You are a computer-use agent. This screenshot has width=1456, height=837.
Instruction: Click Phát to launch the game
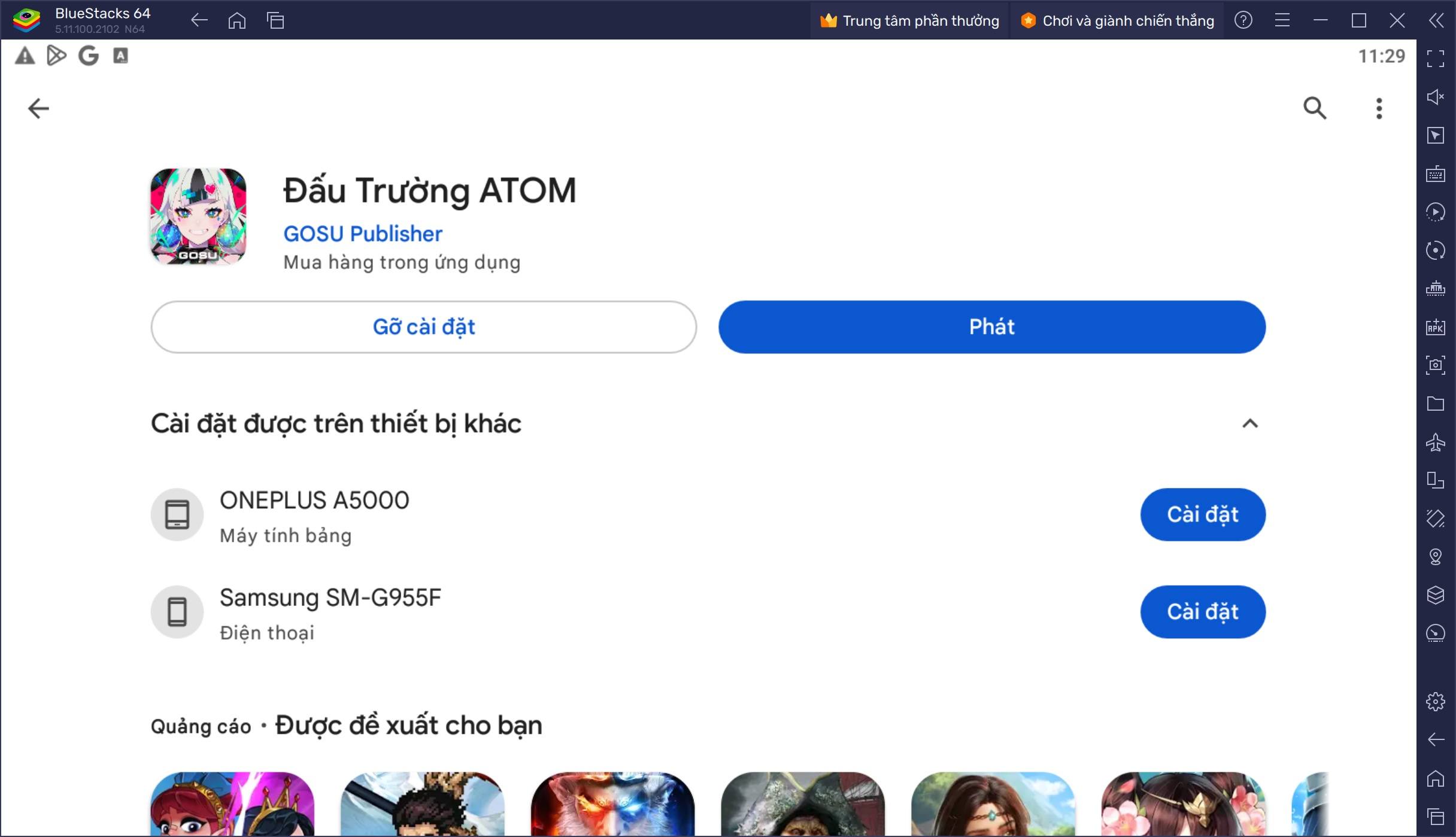coord(992,326)
